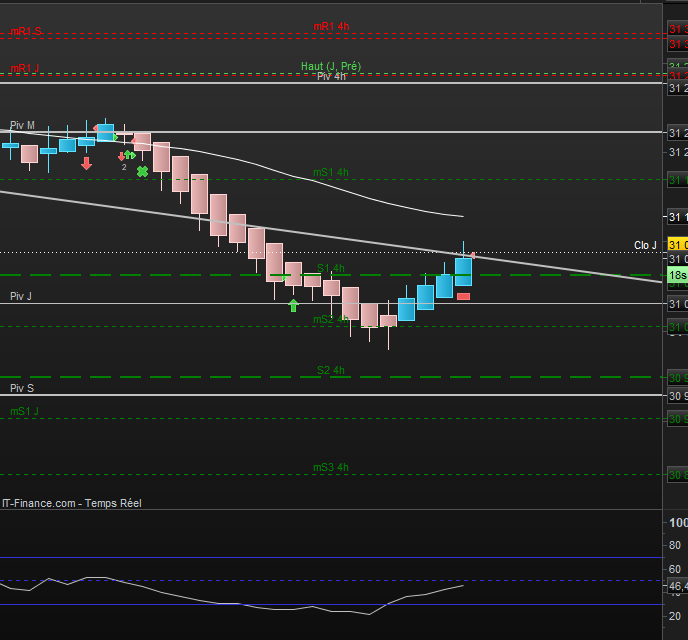Click the 20 mark on RSI axis
This screenshot has height=640, width=688.
coord(675,616)
